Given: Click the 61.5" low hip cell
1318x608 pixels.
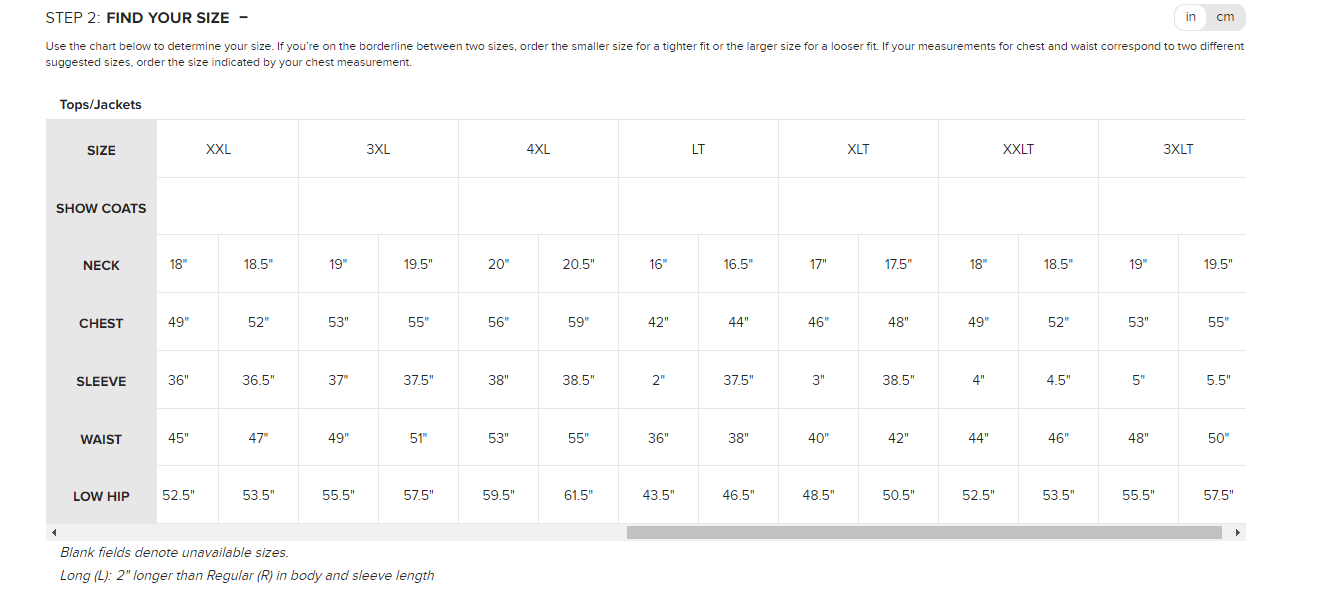Looking at the screenshot, I should tap(578, 495).
